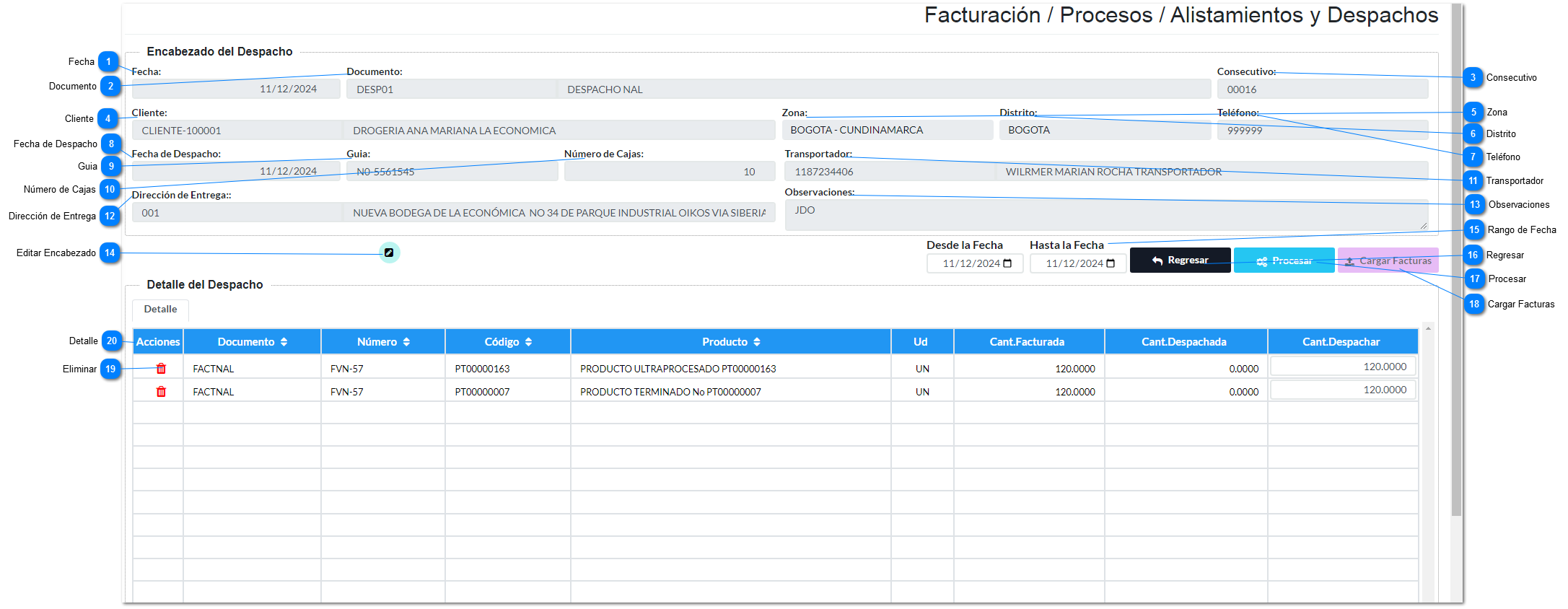Image resolution: width=1568 pixels, height=609 pixels.
Task: Click the DESPACHO NAL document name
Action: [885, 89]
